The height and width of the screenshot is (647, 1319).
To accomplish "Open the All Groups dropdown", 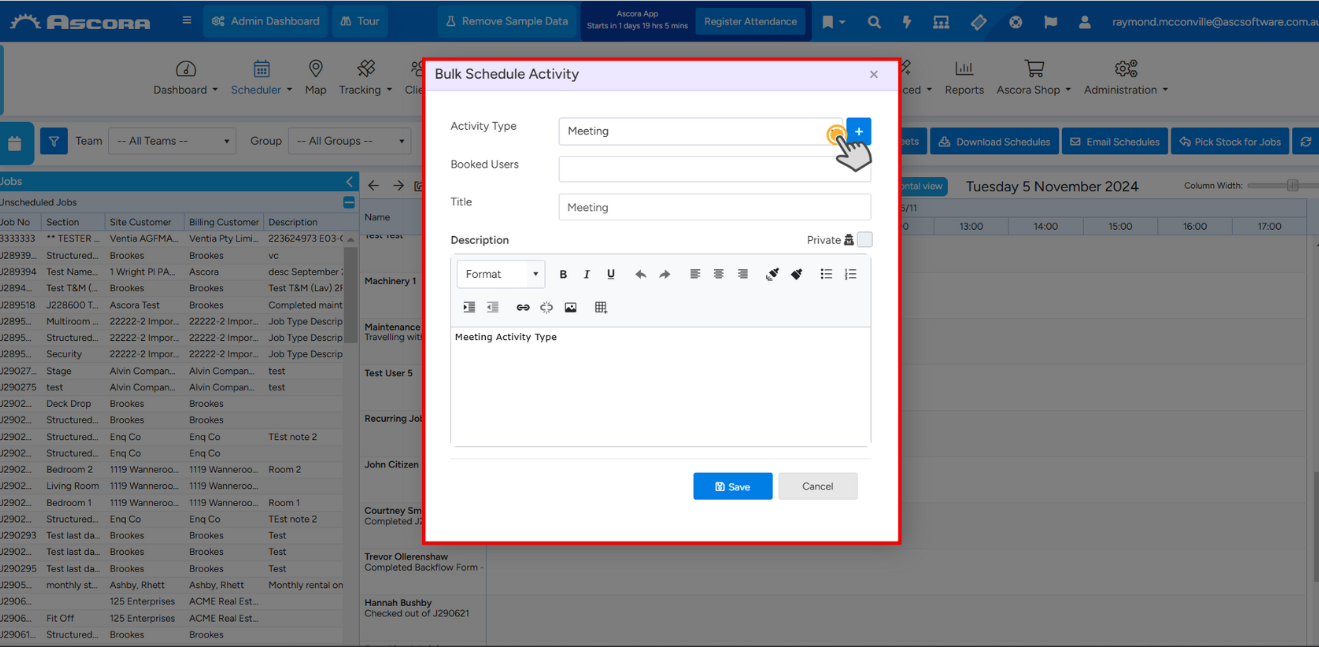I will coord(349,142).
